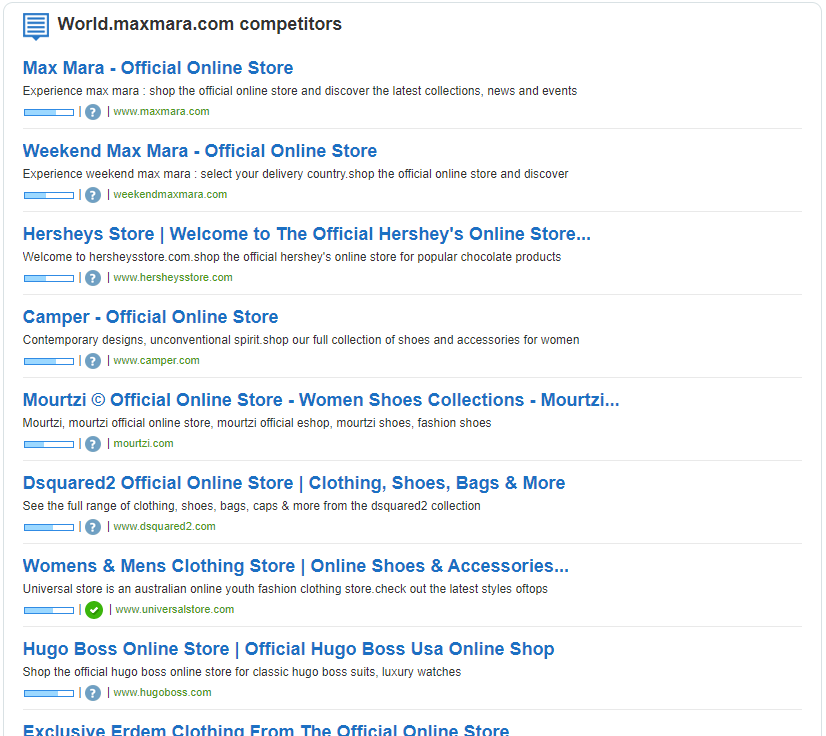The image size is (826, 736).
Task: Click the question mark icon for www.hugoboss.com
Action: coord(93,693)
